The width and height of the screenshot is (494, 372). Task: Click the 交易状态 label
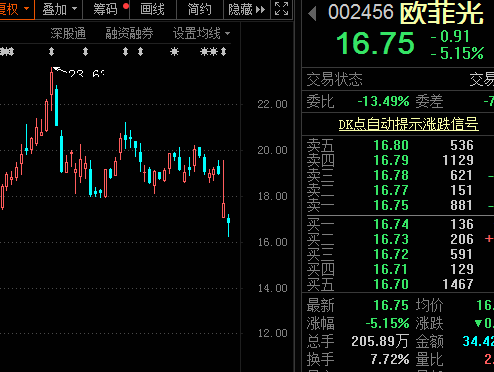point(334,80)
